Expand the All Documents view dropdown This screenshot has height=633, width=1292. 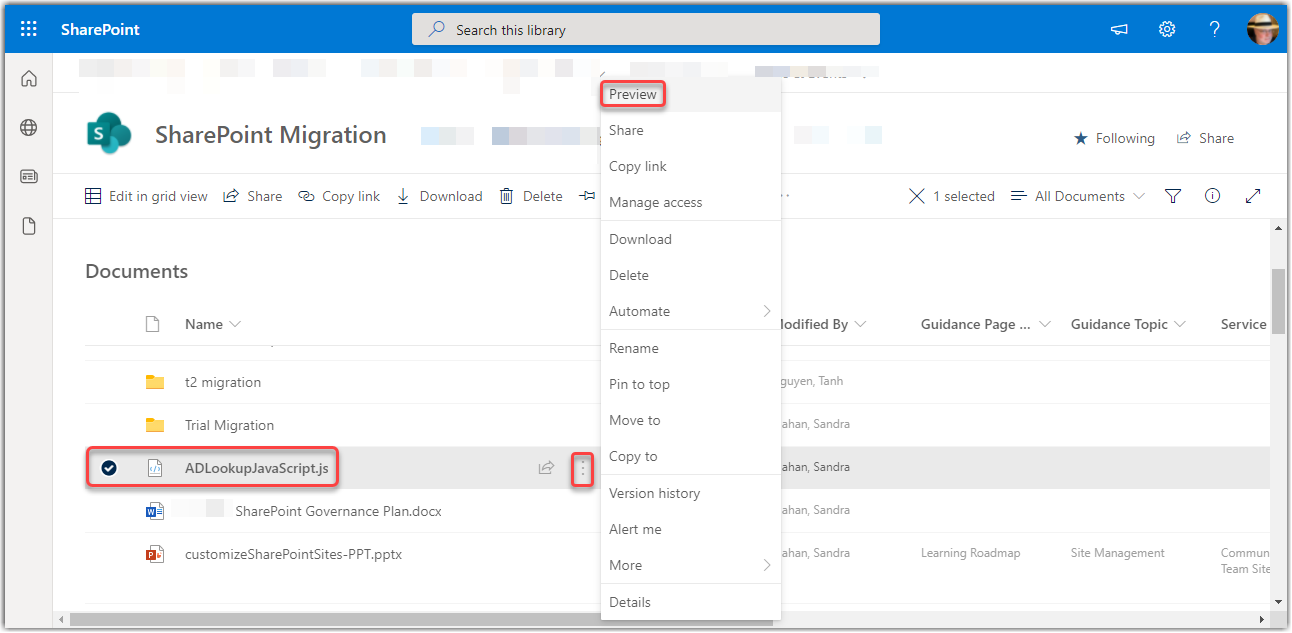[x=1078, y=196]
